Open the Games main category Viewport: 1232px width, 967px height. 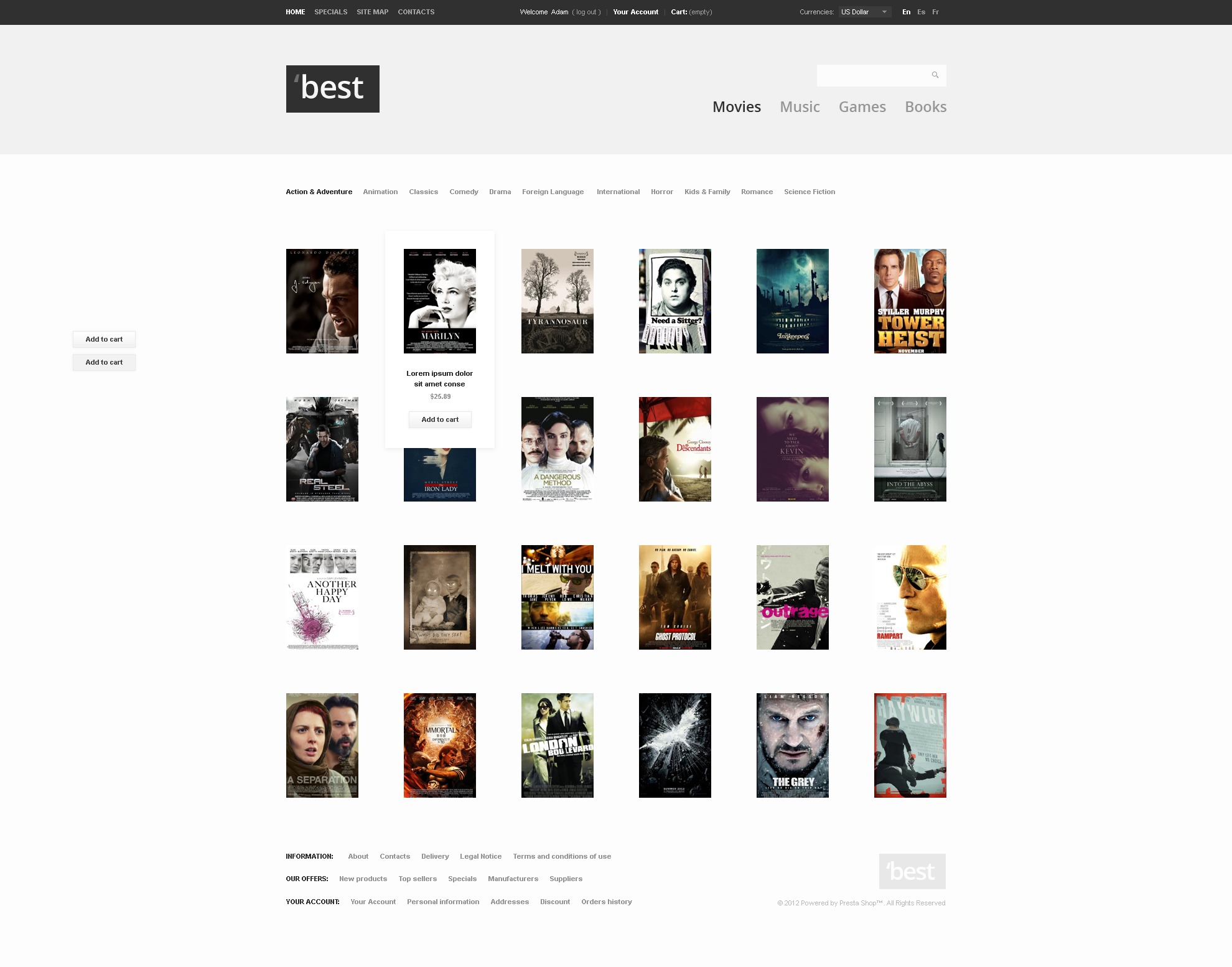[862, 107]
